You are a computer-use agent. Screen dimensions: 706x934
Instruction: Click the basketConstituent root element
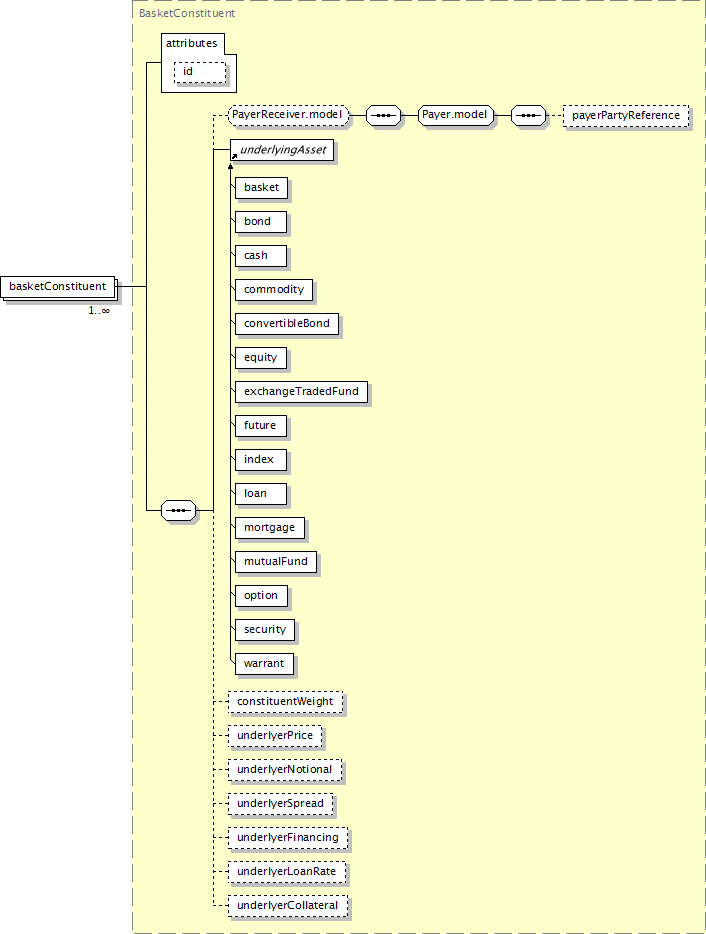tap(58, 287)
